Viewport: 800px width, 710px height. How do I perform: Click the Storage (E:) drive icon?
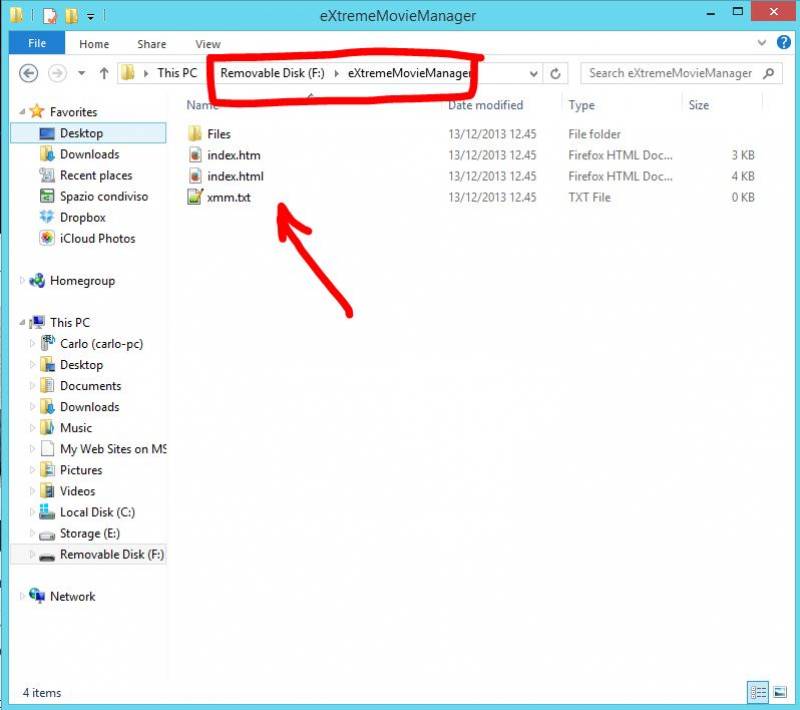(x=47, y=534)
